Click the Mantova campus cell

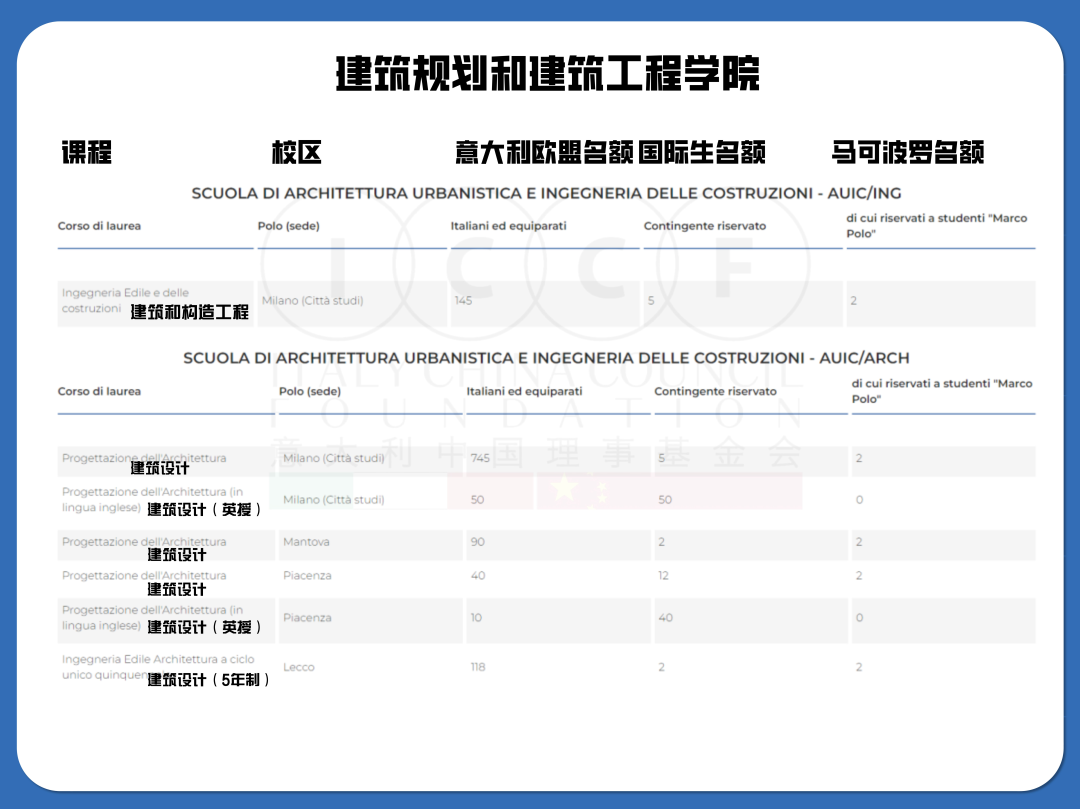[307, 542]
